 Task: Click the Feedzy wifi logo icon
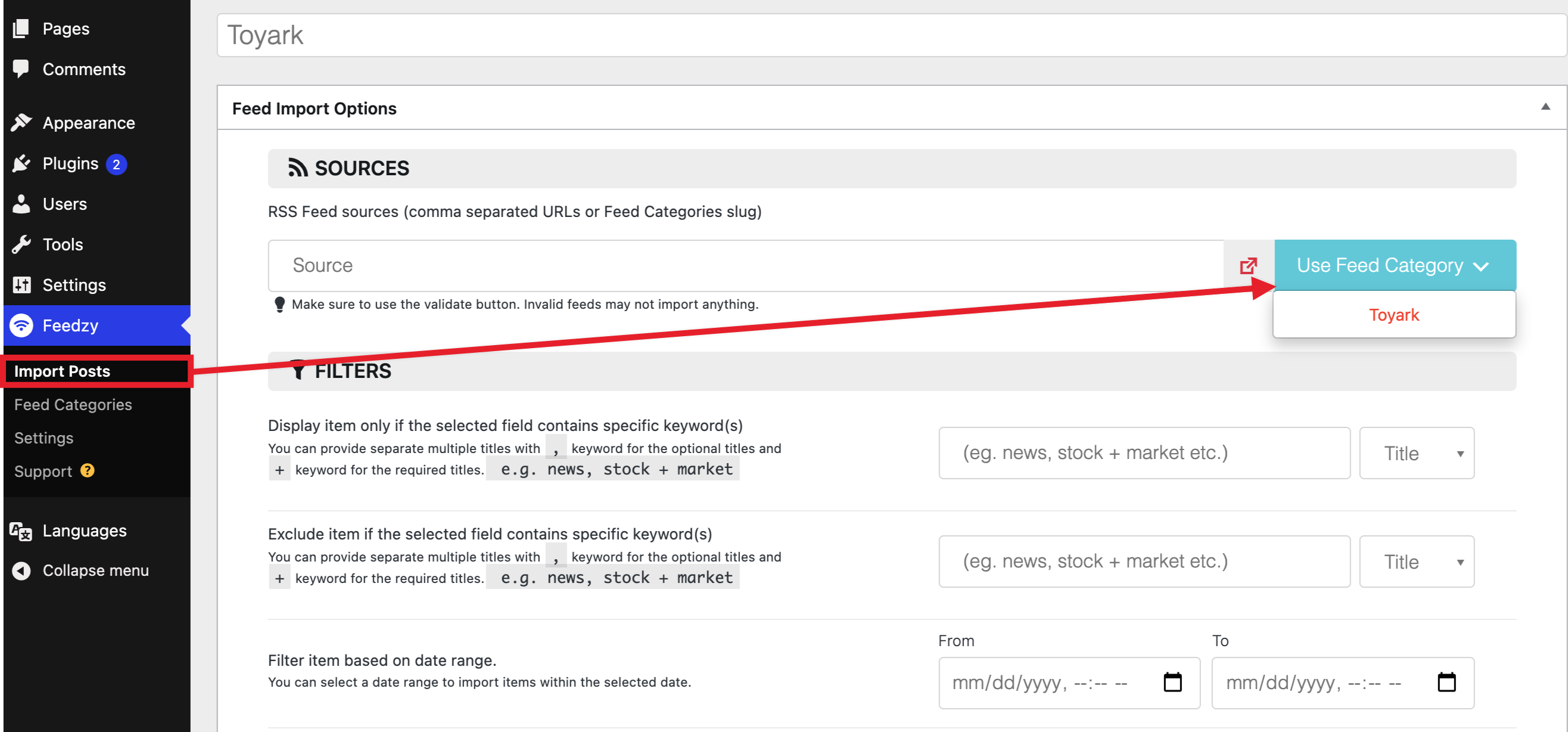tap(21, 325)
